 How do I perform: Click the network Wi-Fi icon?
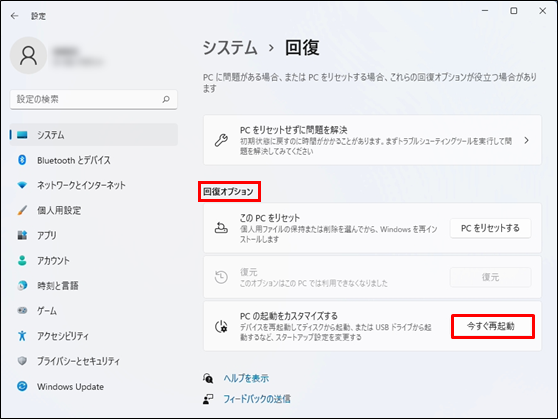[x=22, y=185]
